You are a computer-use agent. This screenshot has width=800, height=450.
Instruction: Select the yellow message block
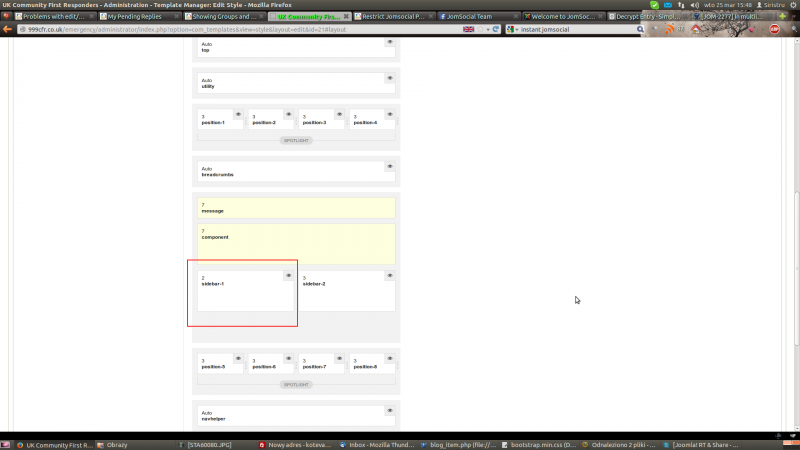pyautogui.click(x=296, y=208)
